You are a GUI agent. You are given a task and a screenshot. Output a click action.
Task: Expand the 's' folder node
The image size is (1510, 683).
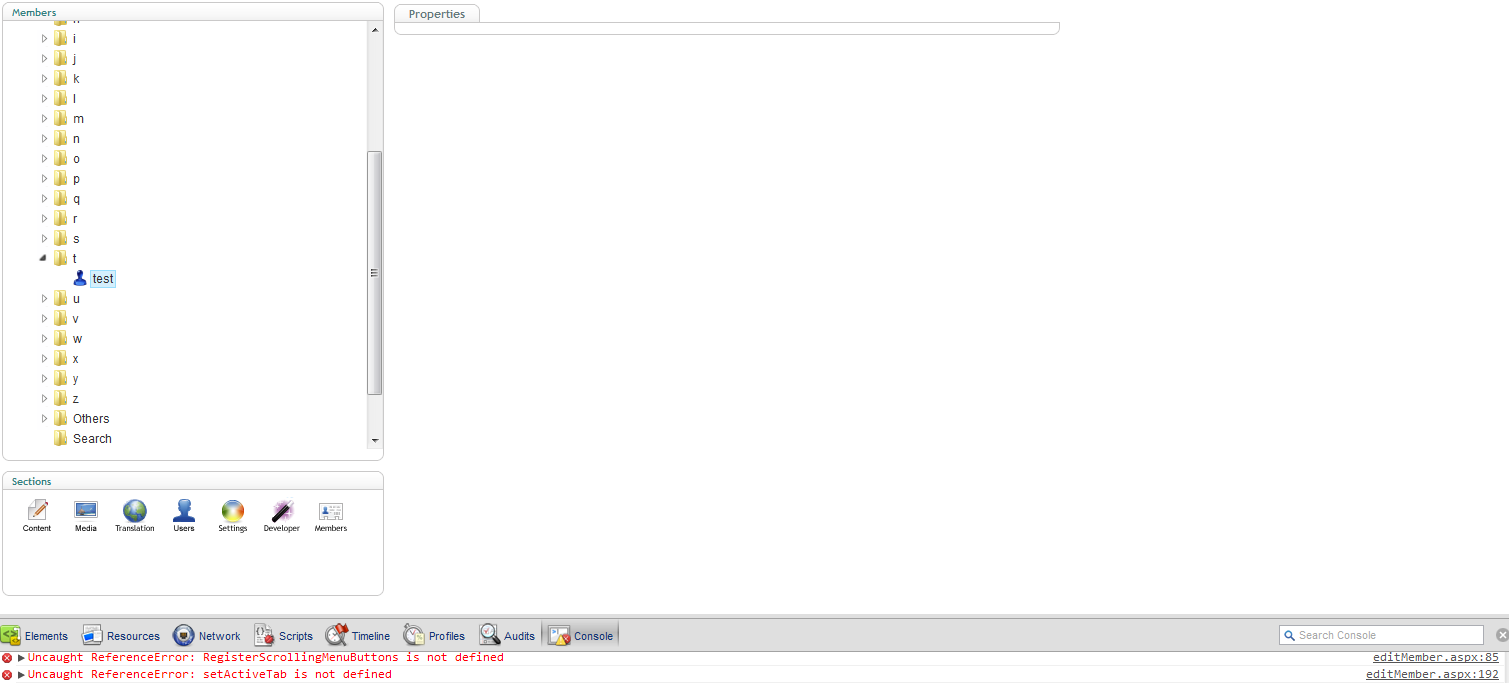click(44, 238)
